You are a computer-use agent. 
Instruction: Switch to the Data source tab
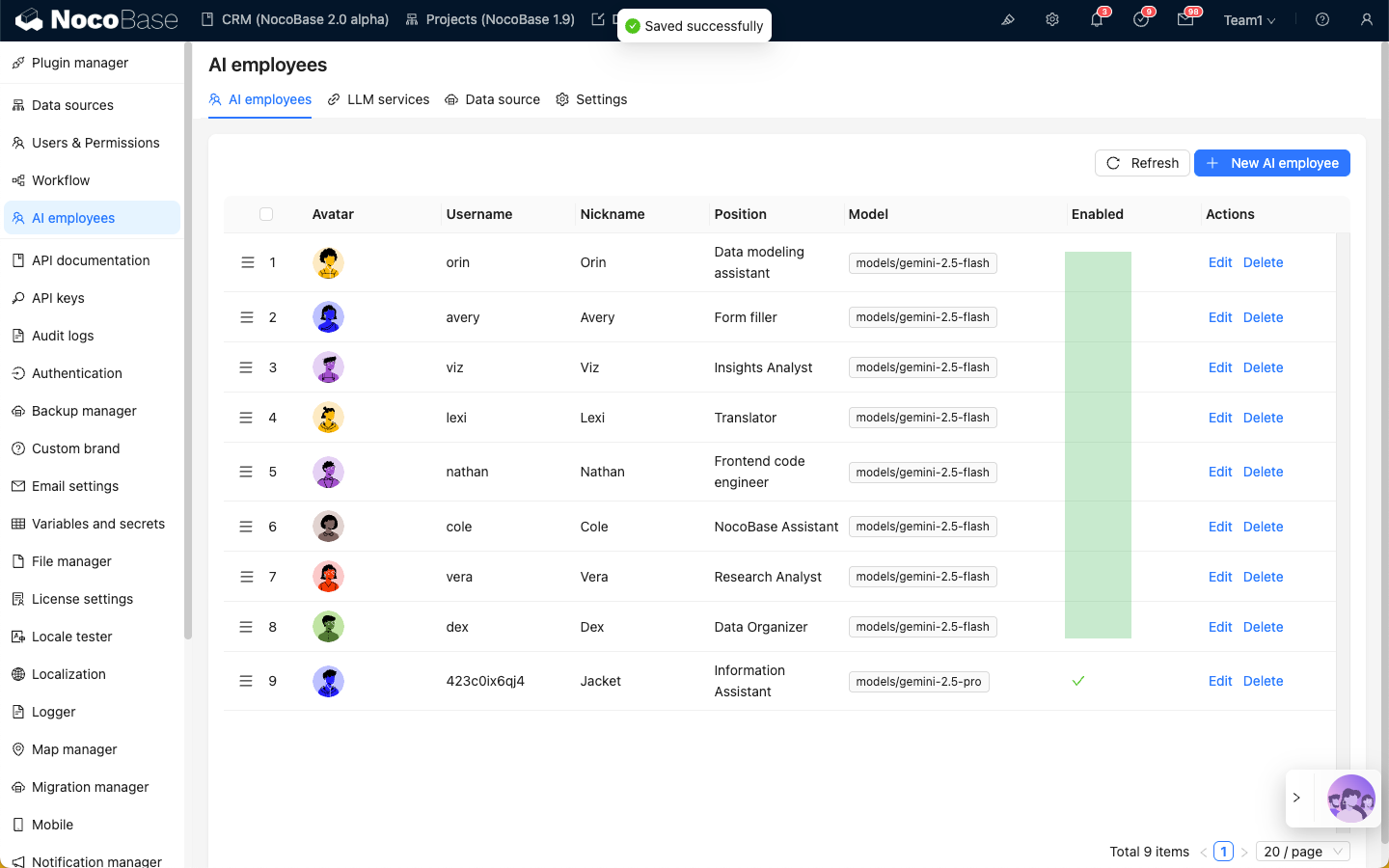[x=492, y=99]
